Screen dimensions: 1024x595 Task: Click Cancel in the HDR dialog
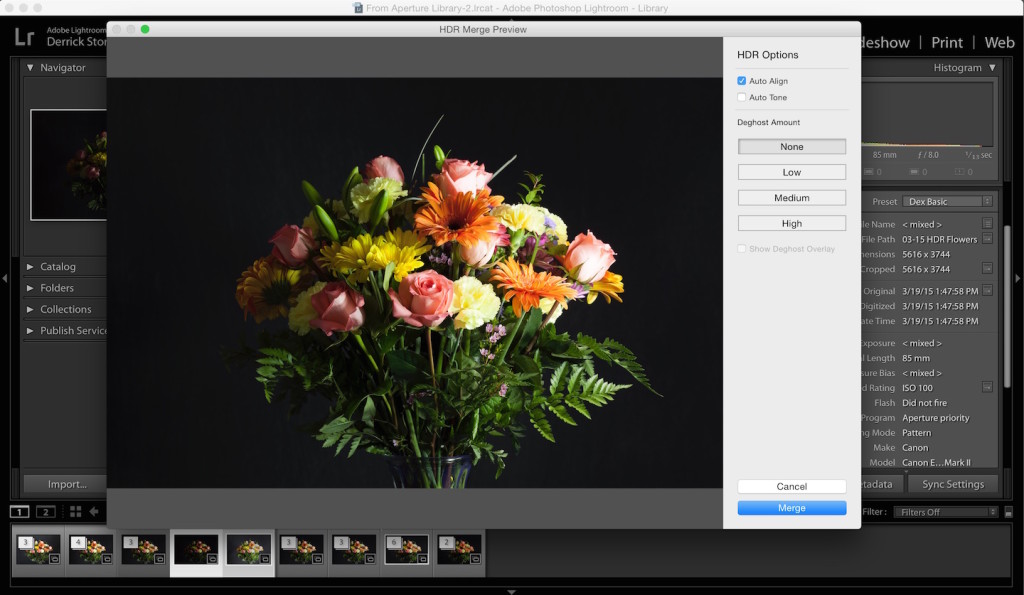pos(791,487)
